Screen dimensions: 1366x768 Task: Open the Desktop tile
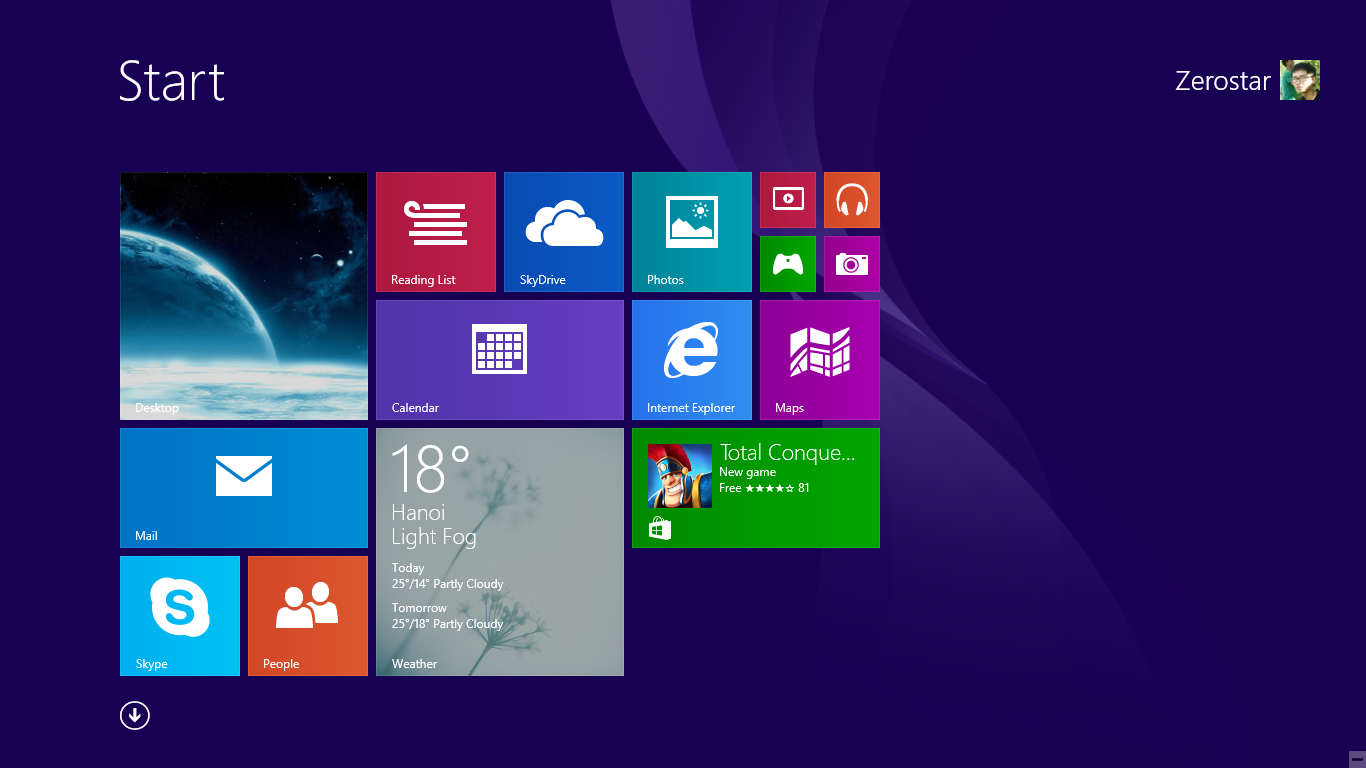click(x=244, y=296)
